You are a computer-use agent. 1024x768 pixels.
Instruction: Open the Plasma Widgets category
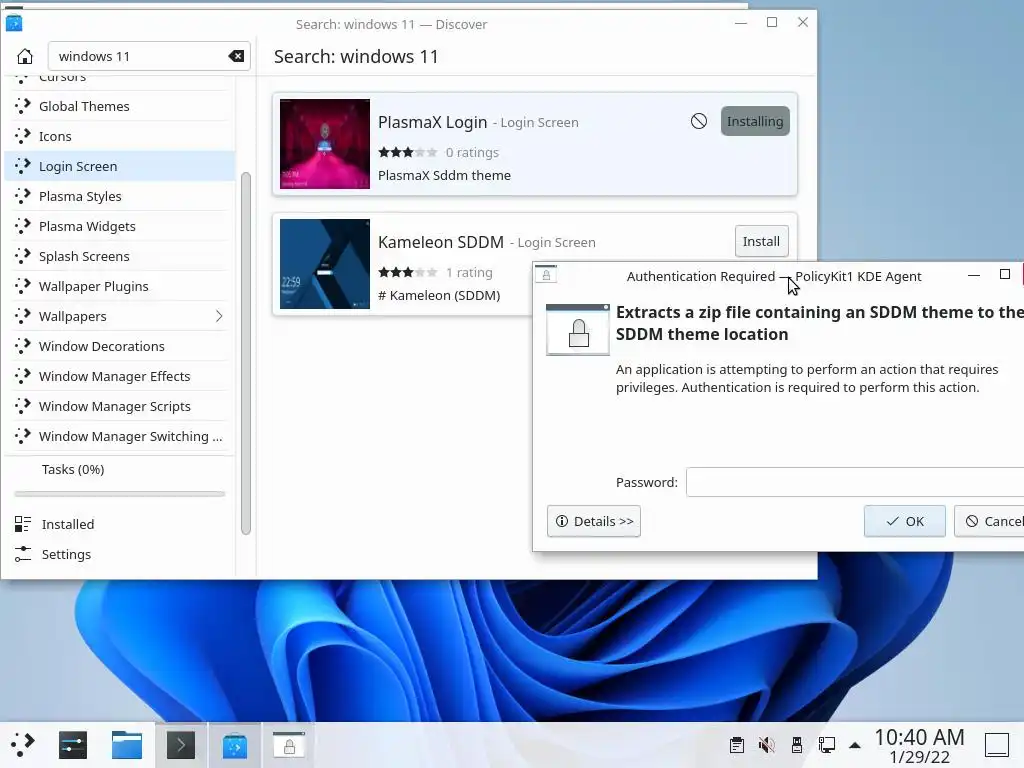[120, 226]
